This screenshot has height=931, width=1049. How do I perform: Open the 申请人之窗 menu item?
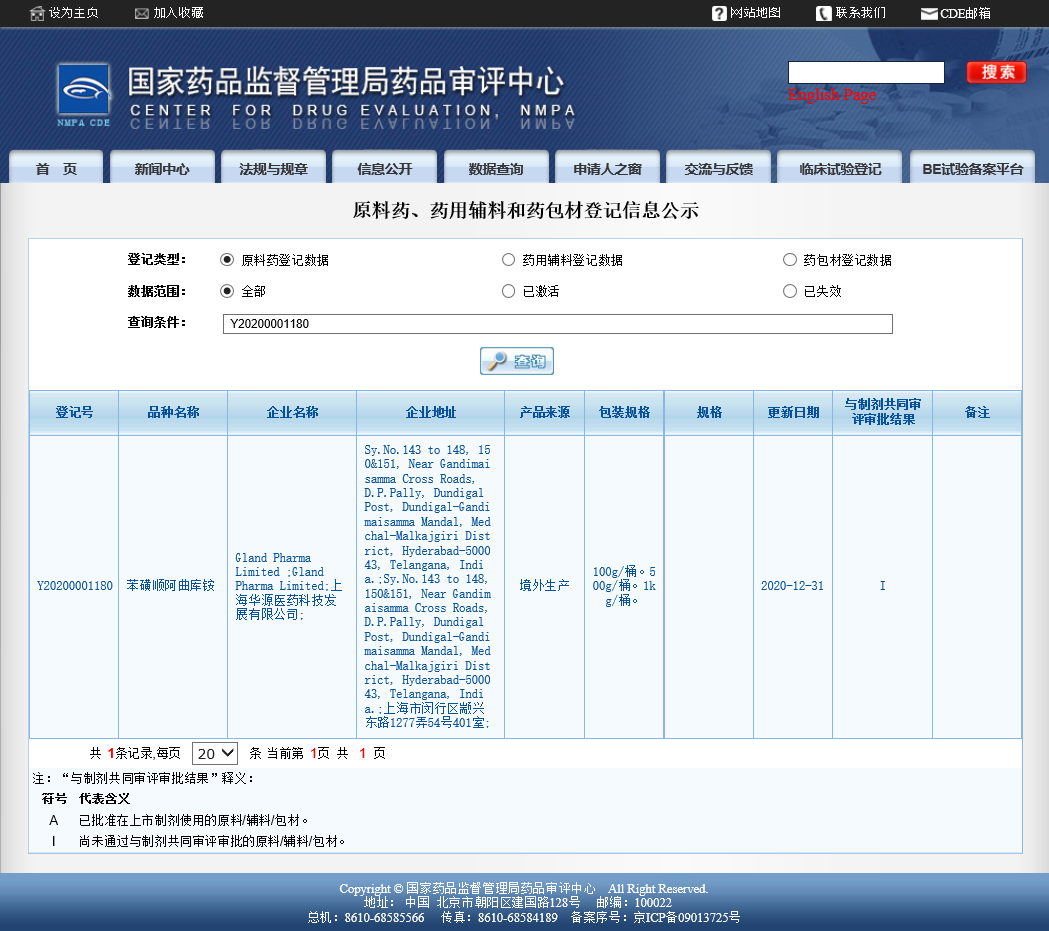(x=607, y=168)
